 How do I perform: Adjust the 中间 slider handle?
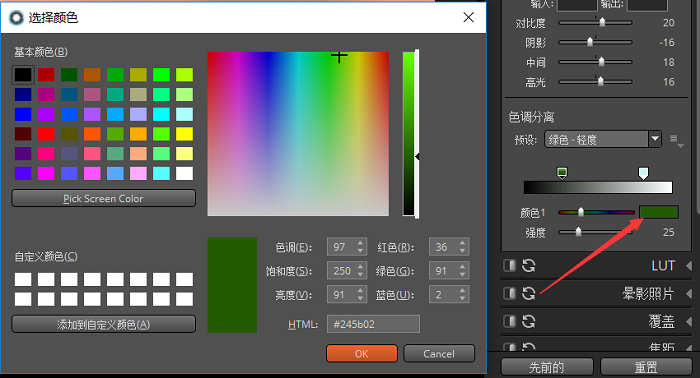[x=601, y=61]
